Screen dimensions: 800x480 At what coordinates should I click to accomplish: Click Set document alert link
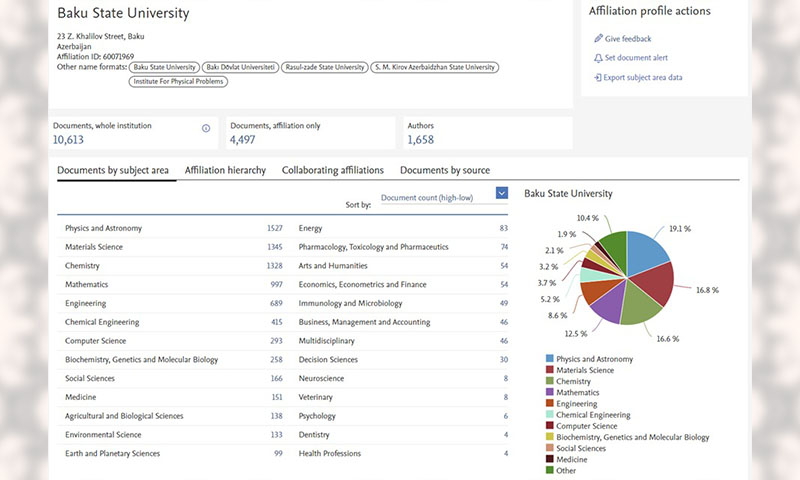pyautogui.click(x=636, y=58)
